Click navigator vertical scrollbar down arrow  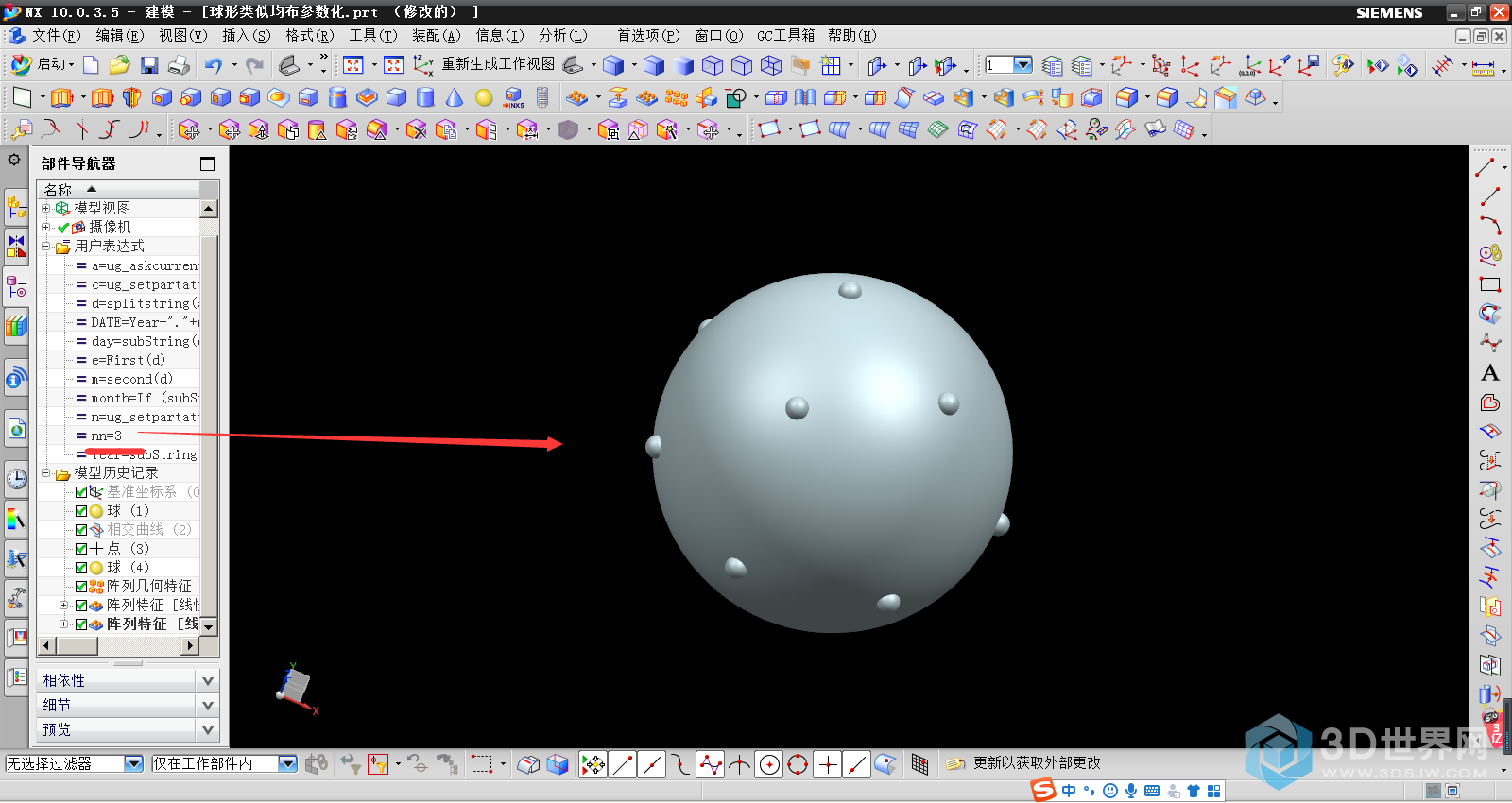click(209, 626)
